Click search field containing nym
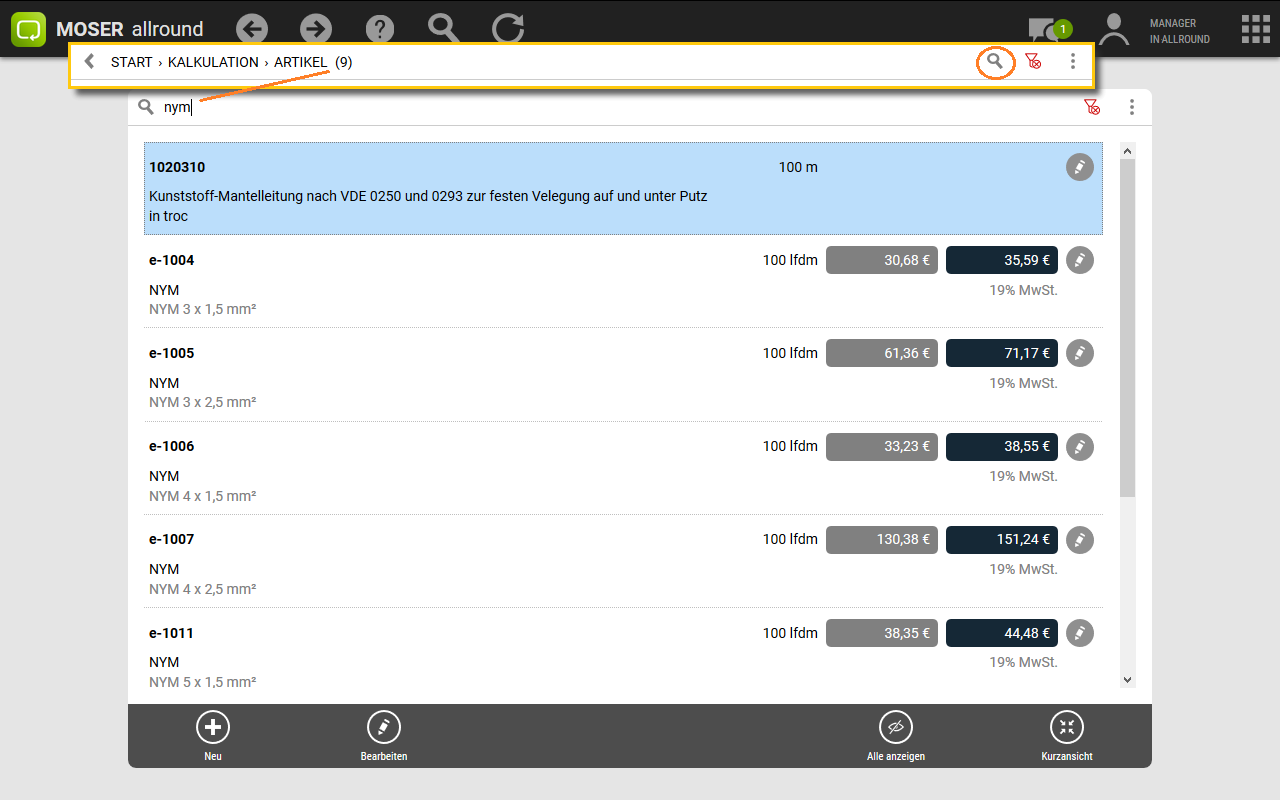1280x800 pixels. coord(600,107)
